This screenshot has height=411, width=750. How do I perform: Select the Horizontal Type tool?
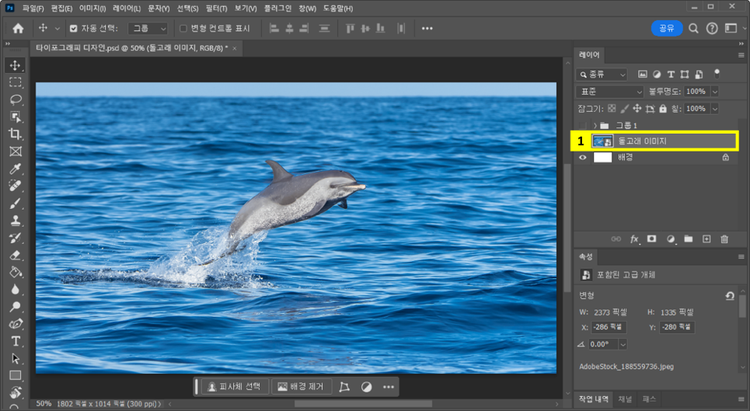(15, 340)
